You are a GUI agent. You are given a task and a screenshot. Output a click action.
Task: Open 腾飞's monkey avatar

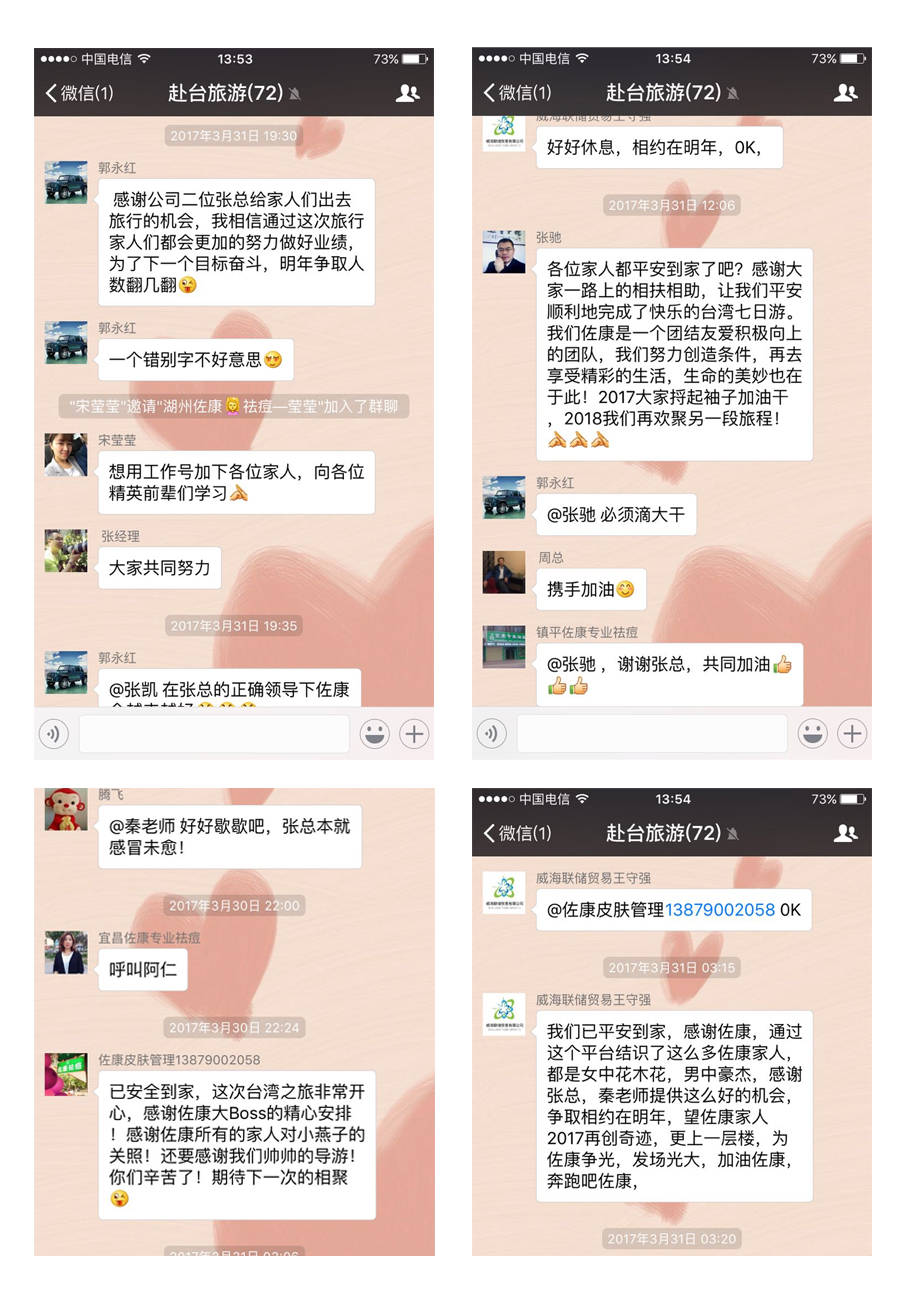click(66, 808)
